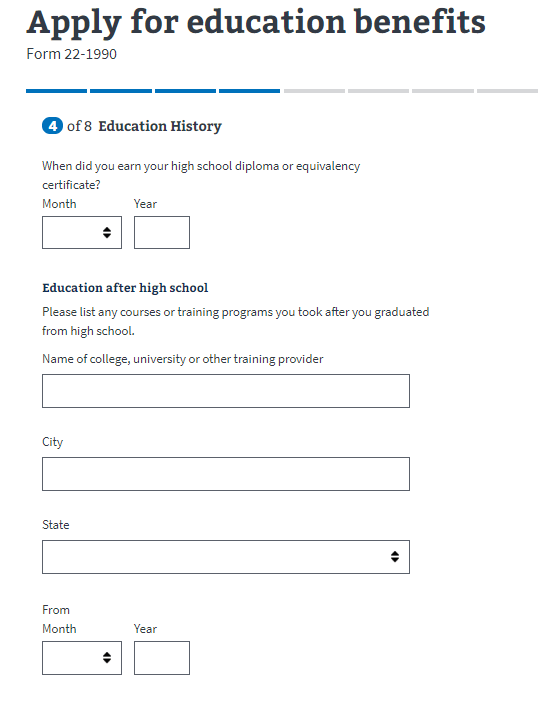Focus the college or university name field
The image size is (552, 704).
click(226, 391)
